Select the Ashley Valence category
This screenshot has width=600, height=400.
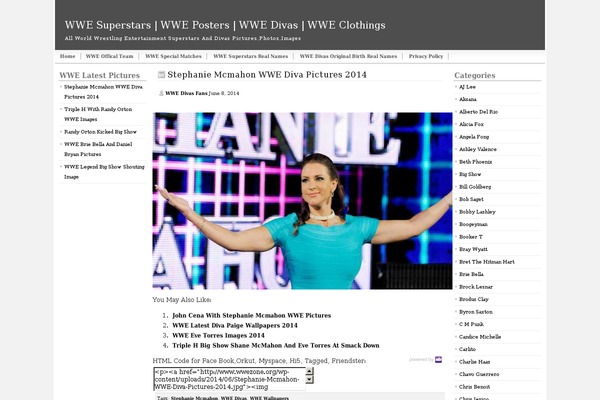pyautogui.click(x=478, y=149)
